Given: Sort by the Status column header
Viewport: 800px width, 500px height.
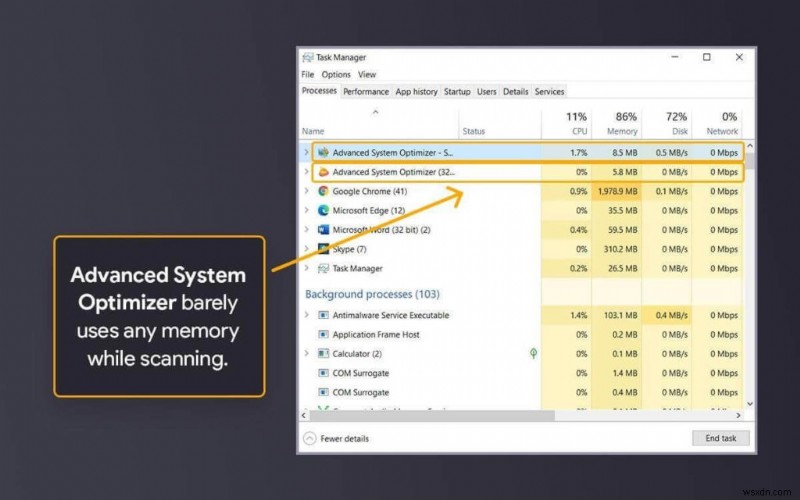Looking at the screenshot, I should point(473,132).
